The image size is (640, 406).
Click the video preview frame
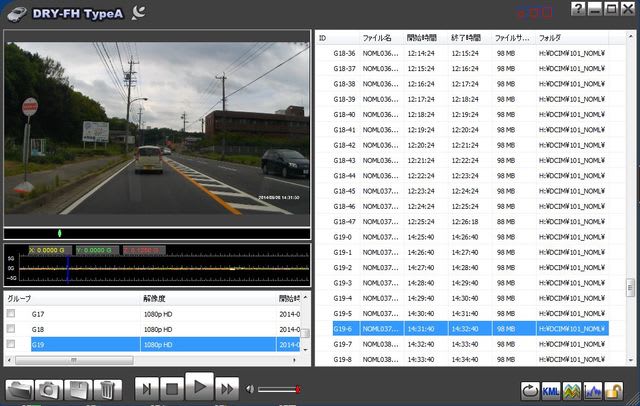point(157,128)
